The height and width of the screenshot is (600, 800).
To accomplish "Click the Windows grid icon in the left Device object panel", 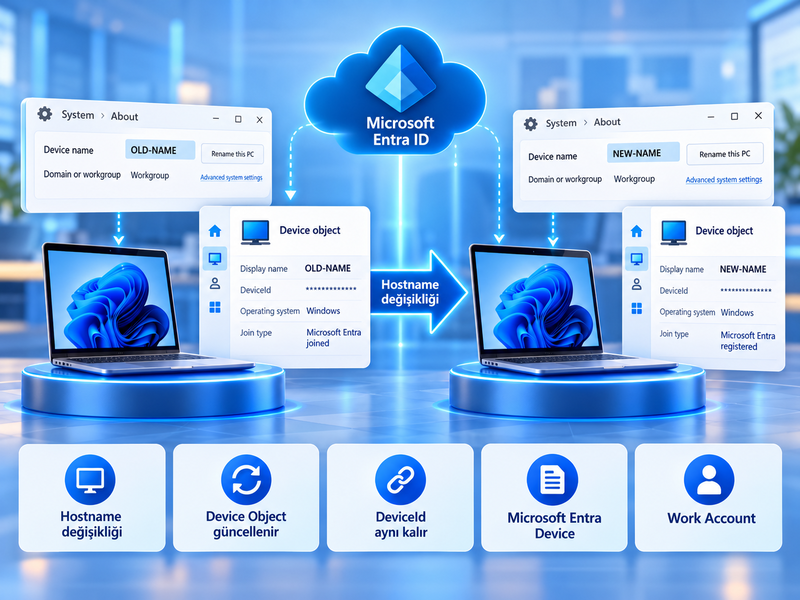I will tap(215, 307).
